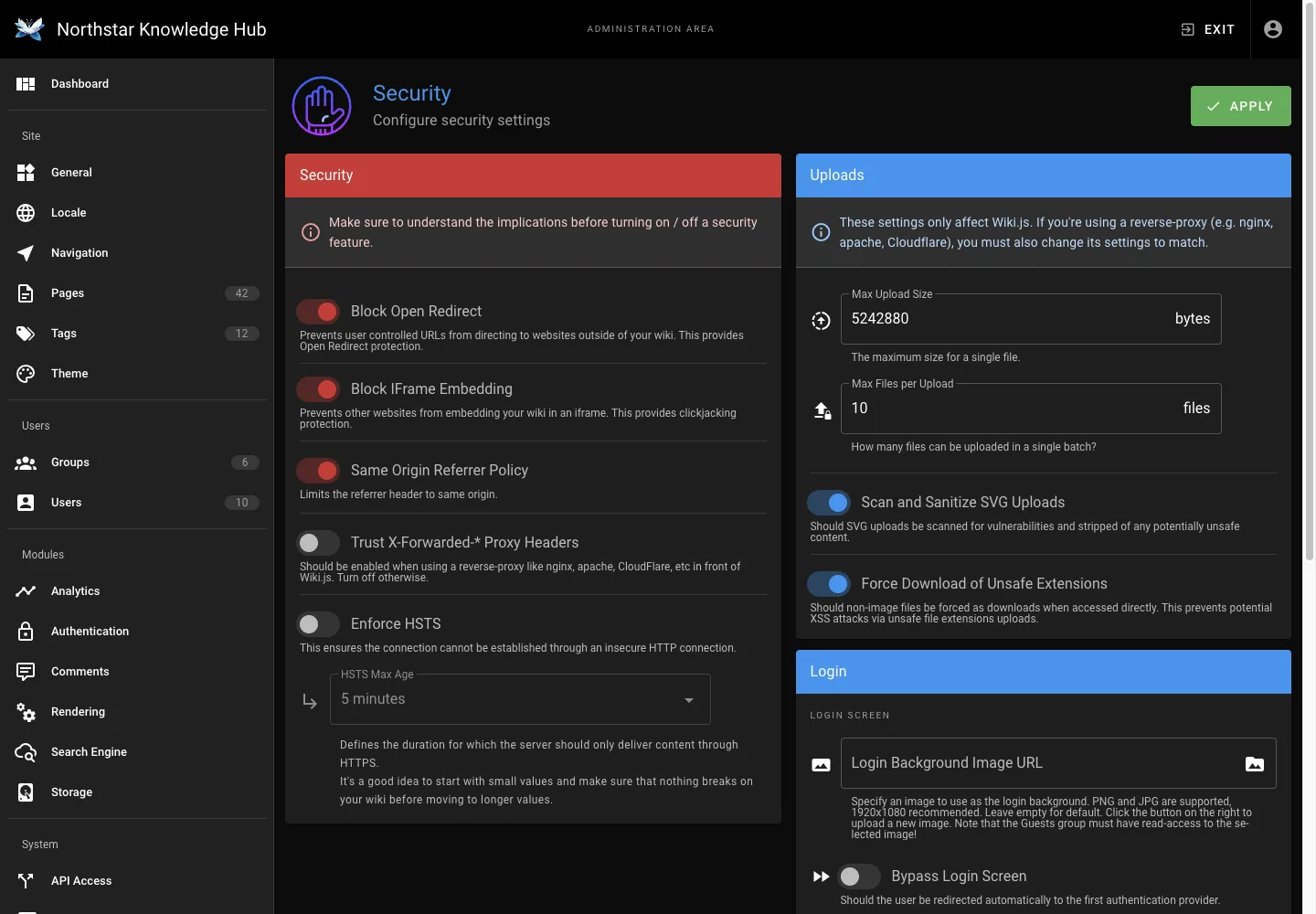Enable the Enforce HSTS toggle
Viewport: 1316px width, 914px height.
[x=318, y=624]
